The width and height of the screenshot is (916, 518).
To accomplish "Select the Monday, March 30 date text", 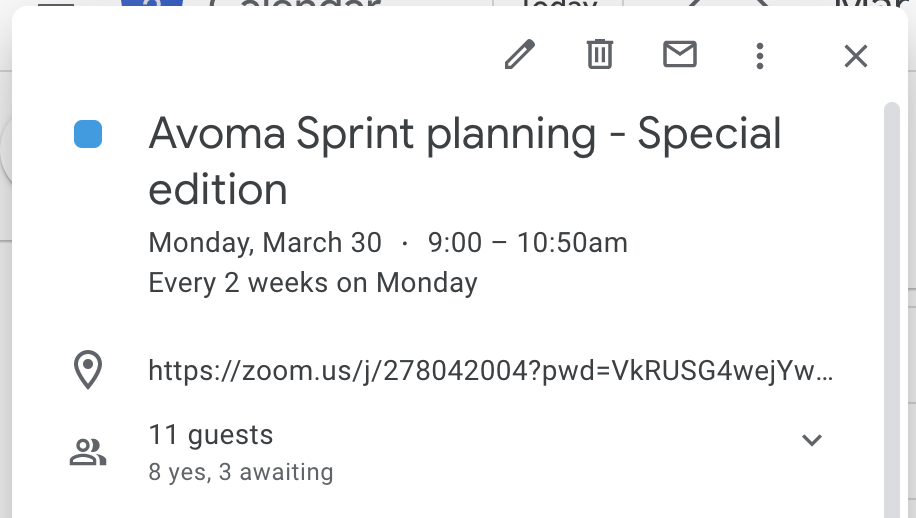I will click(265, 243).
